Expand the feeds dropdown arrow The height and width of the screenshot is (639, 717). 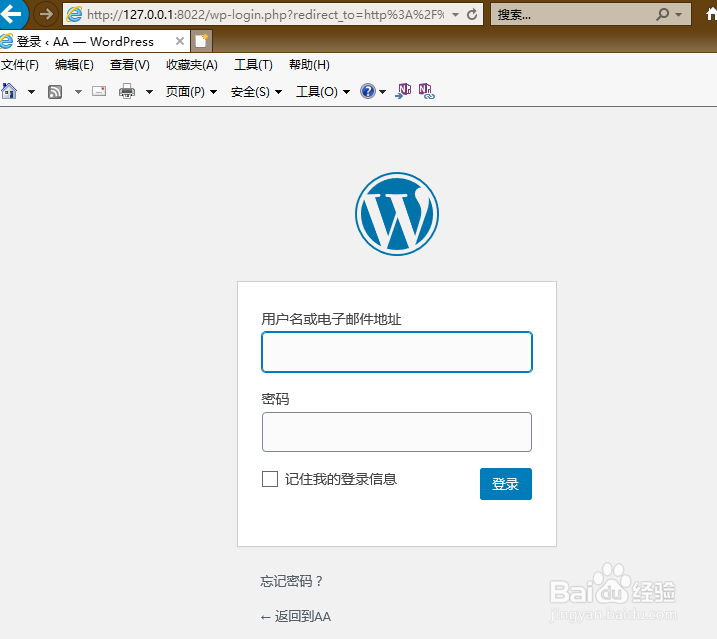tap(78, 92)
